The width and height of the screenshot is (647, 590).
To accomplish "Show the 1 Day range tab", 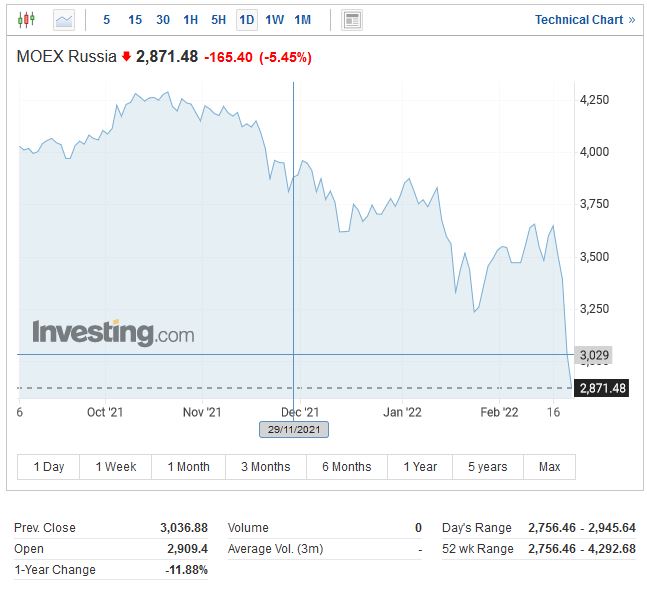I will [x=49, y=467].
